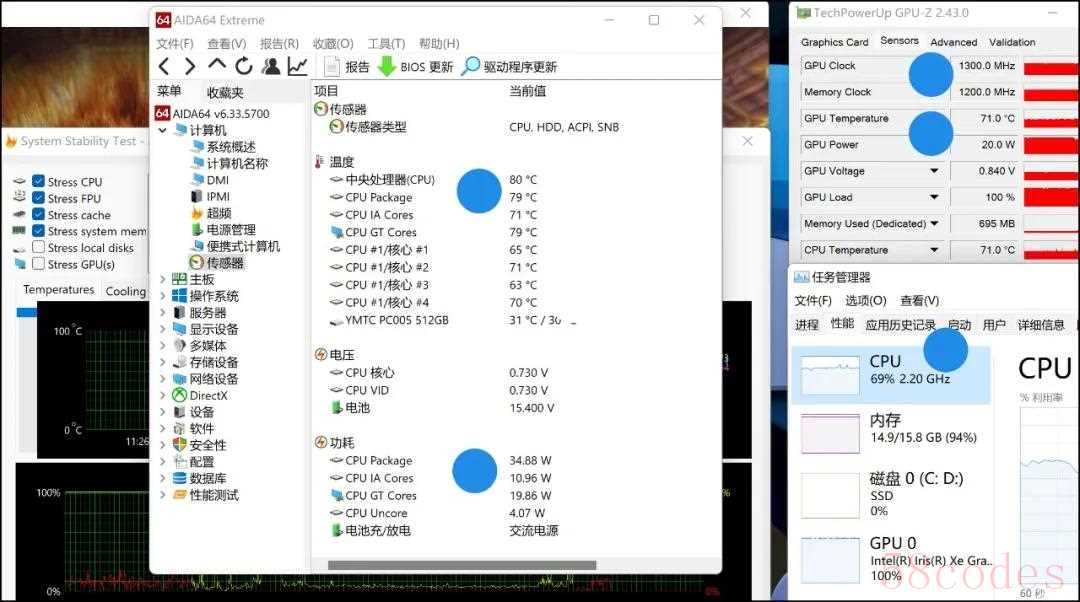Open AIDA64 报告(R) menu
Image resolution: width=1080 pixels, height=602 pixels.
pos(279,43)
